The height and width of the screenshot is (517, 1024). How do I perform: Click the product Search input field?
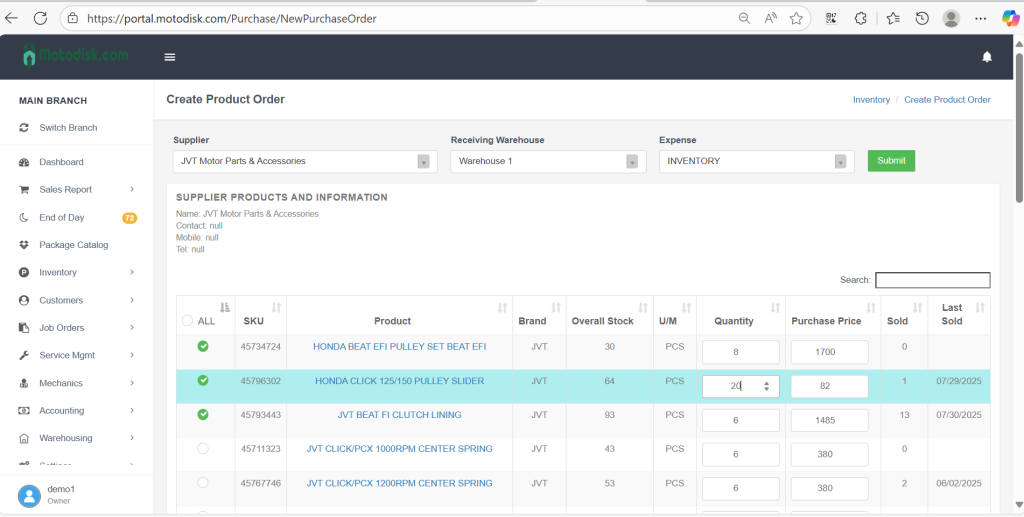click(932, 280)
